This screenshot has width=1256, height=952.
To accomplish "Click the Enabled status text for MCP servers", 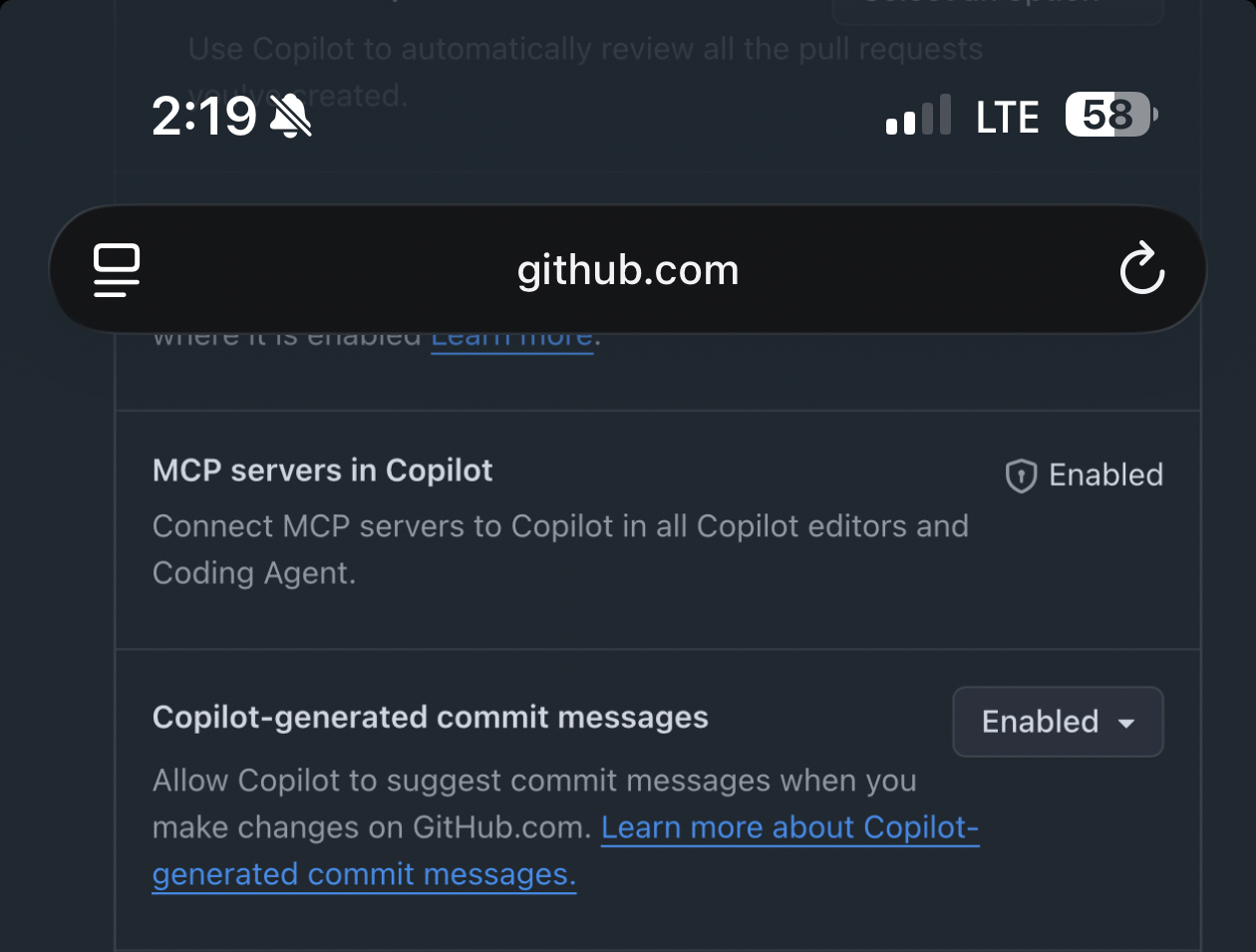I will (x=1105, y=476).
